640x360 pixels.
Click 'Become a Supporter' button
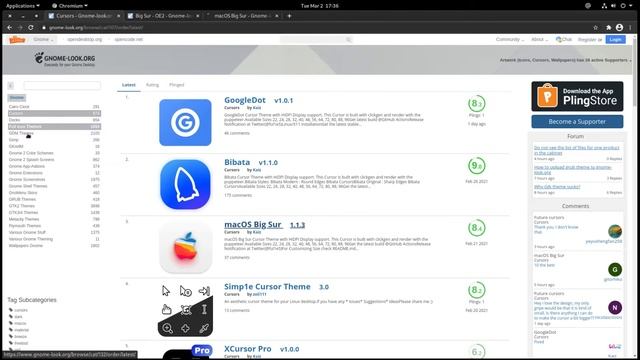click(x=577, y=122)
